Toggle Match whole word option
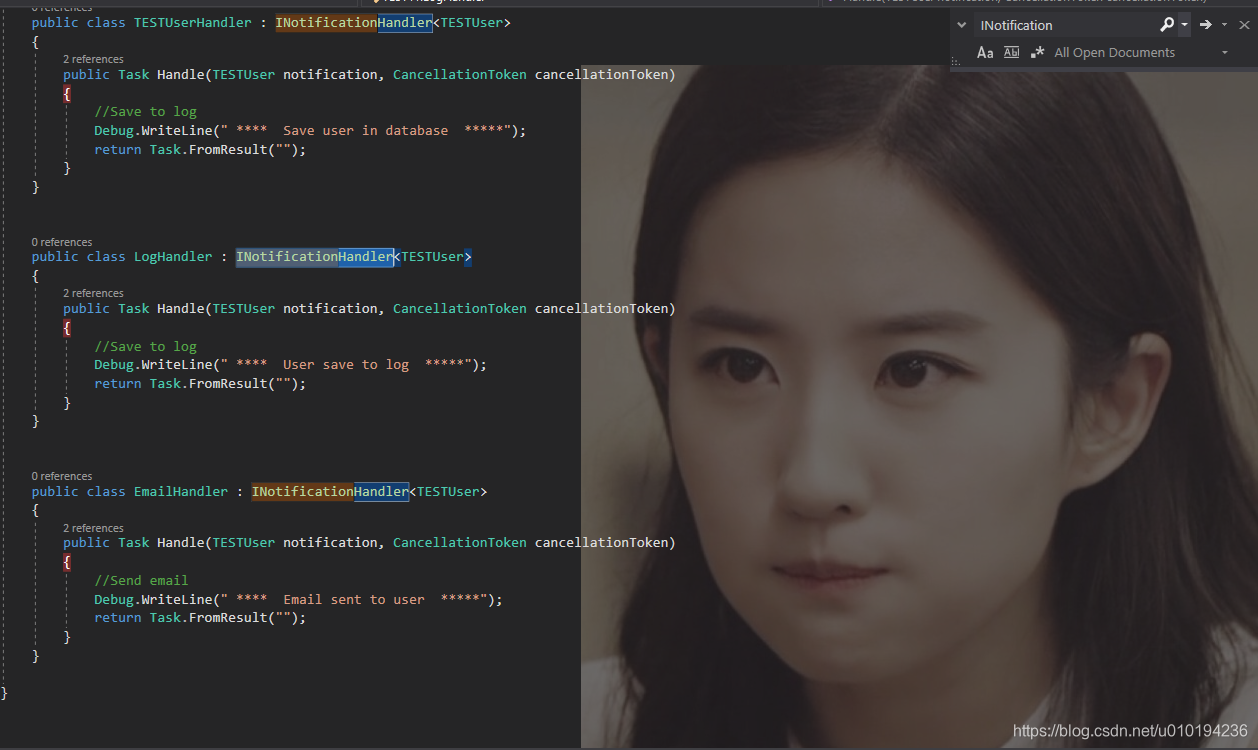This screenshot has height=750, width=1258. (x=1011, y=52)
